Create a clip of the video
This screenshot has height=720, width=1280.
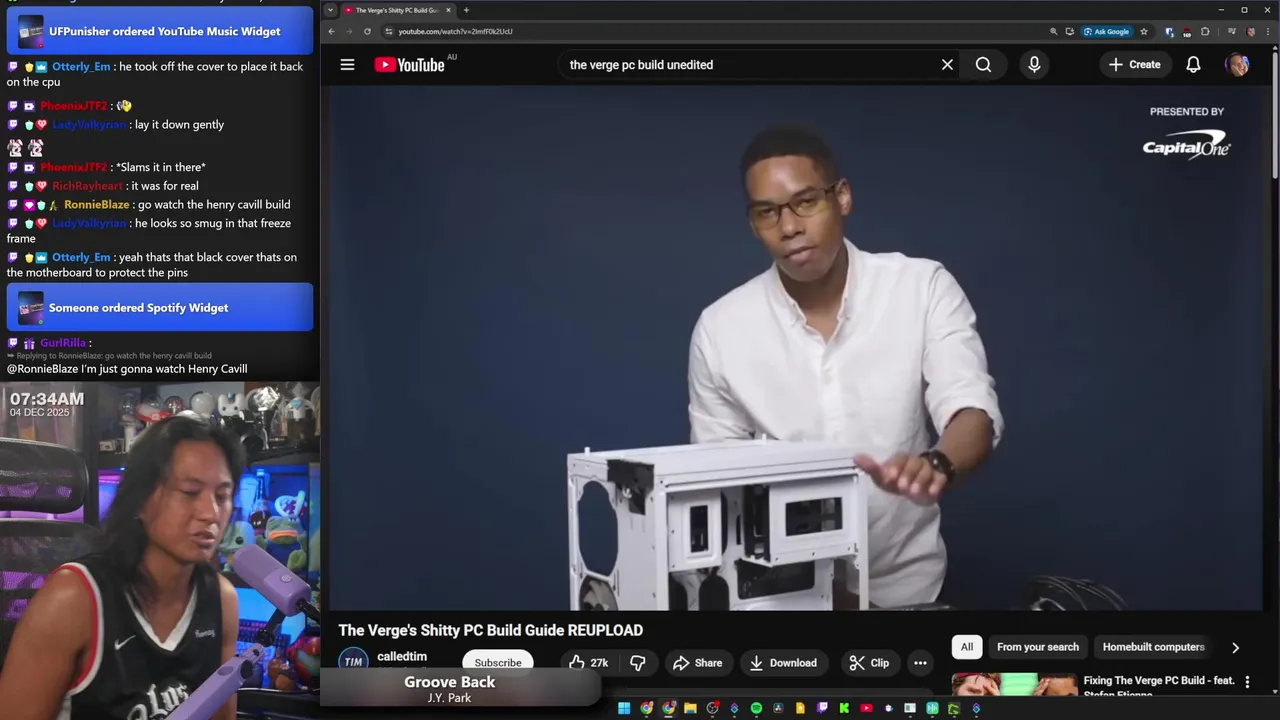coord(869,663)
